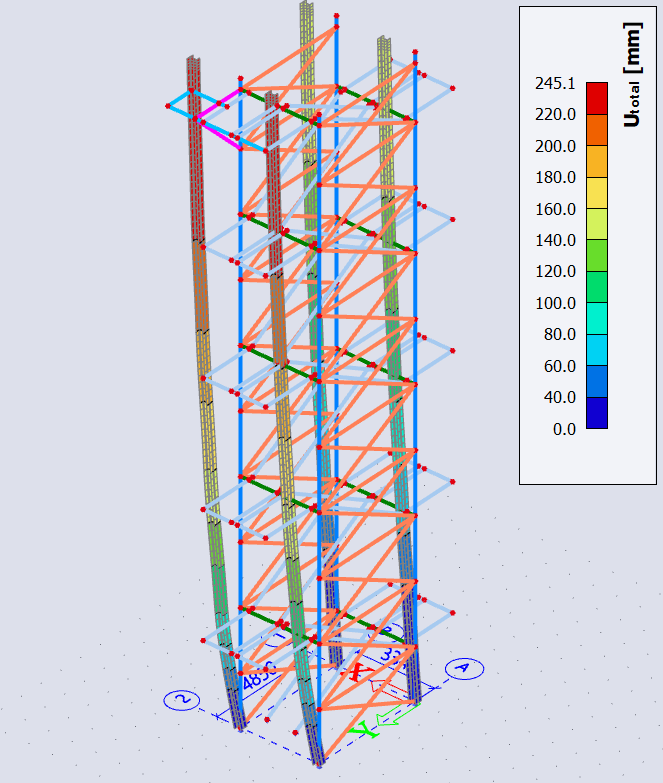Screen dimensions: 663x783
Task: Select the dark blue lowest legend swatch
Action: (596, 413)
